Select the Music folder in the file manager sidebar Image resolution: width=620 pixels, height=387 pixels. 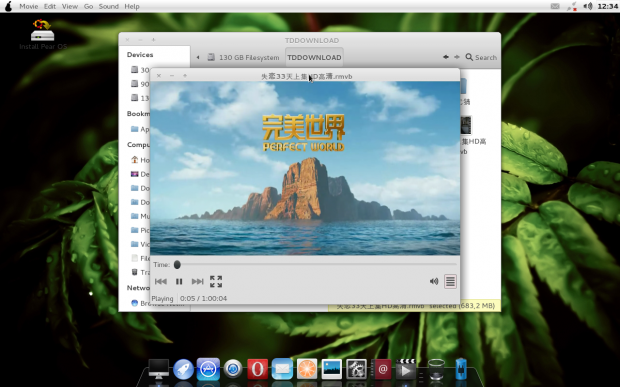(x=140, y=216)
